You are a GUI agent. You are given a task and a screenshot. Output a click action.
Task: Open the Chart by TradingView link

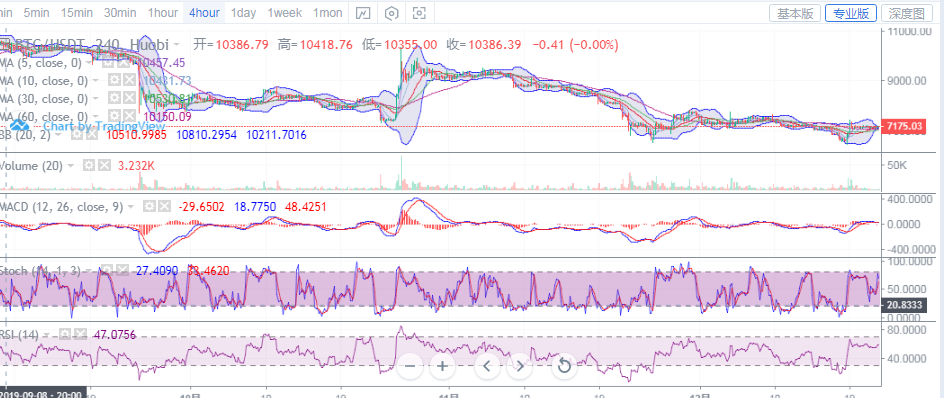point(104,126)
